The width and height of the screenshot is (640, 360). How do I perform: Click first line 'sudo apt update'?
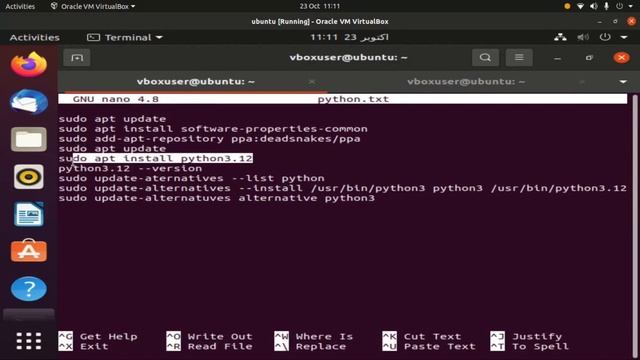pos(112,119)
